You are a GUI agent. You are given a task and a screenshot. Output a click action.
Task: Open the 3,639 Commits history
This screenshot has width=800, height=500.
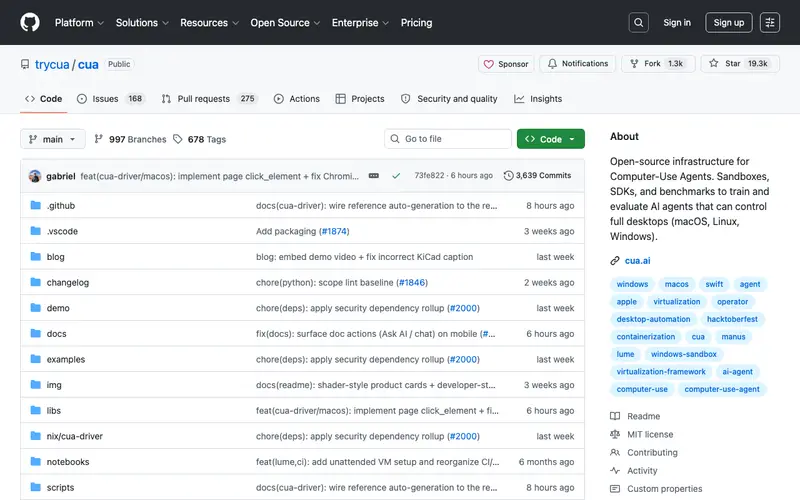[x=537, y=176]
